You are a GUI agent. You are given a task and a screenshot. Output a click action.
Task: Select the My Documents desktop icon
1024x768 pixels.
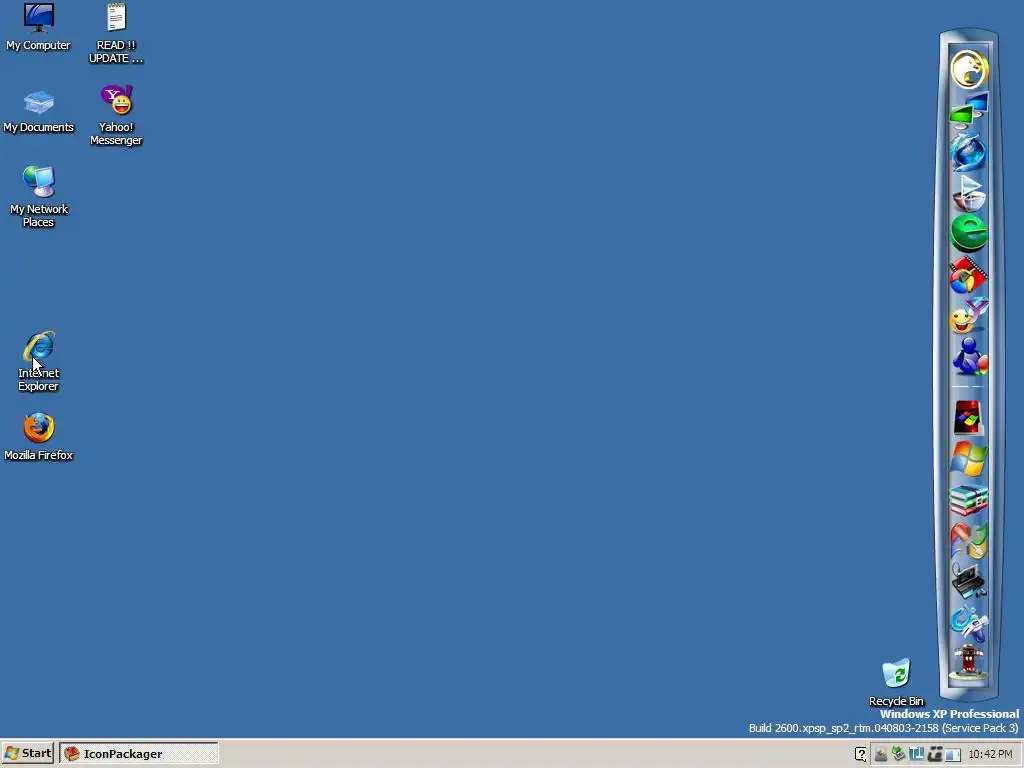pyautogui.click(x=39, y=111)
